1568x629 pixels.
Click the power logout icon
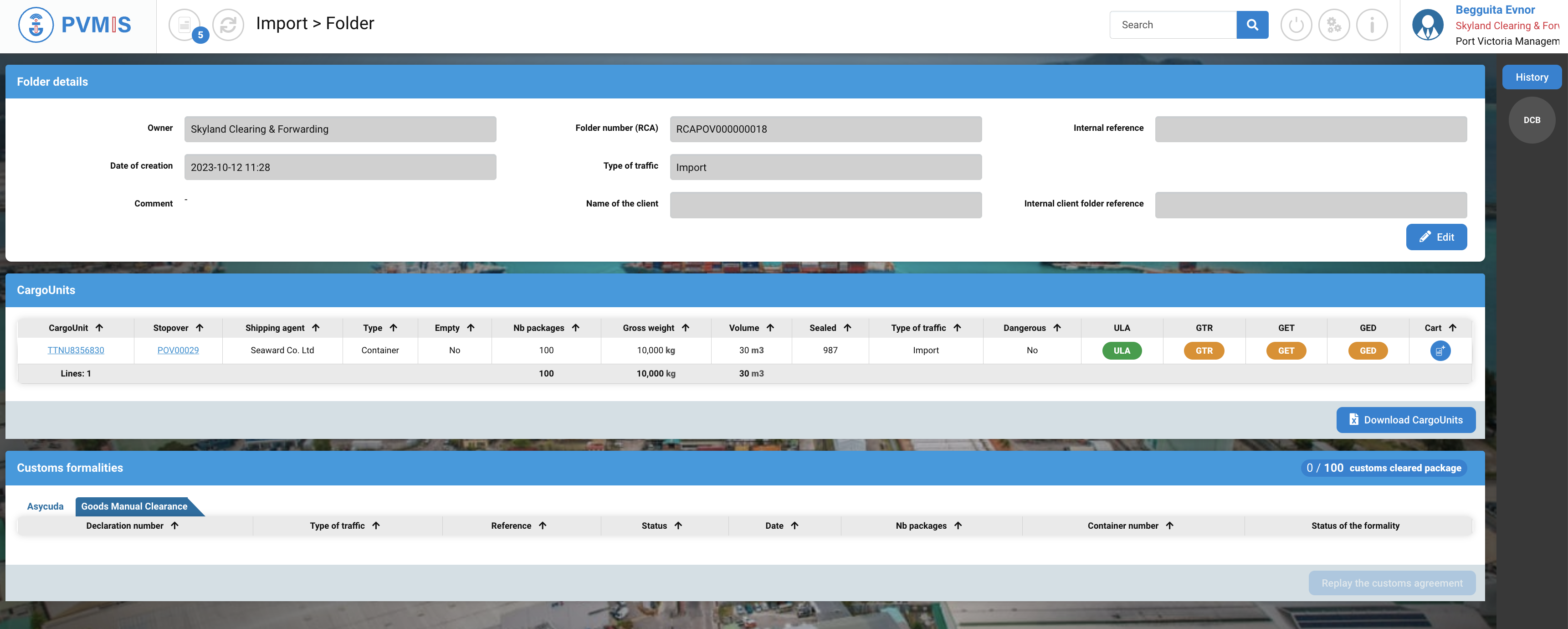(x=1296, y=25)
